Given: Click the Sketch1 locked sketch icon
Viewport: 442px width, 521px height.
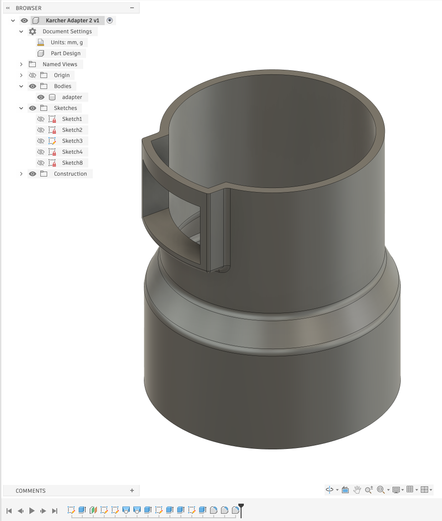Looking at the screenshot, I should coord(52,119).
